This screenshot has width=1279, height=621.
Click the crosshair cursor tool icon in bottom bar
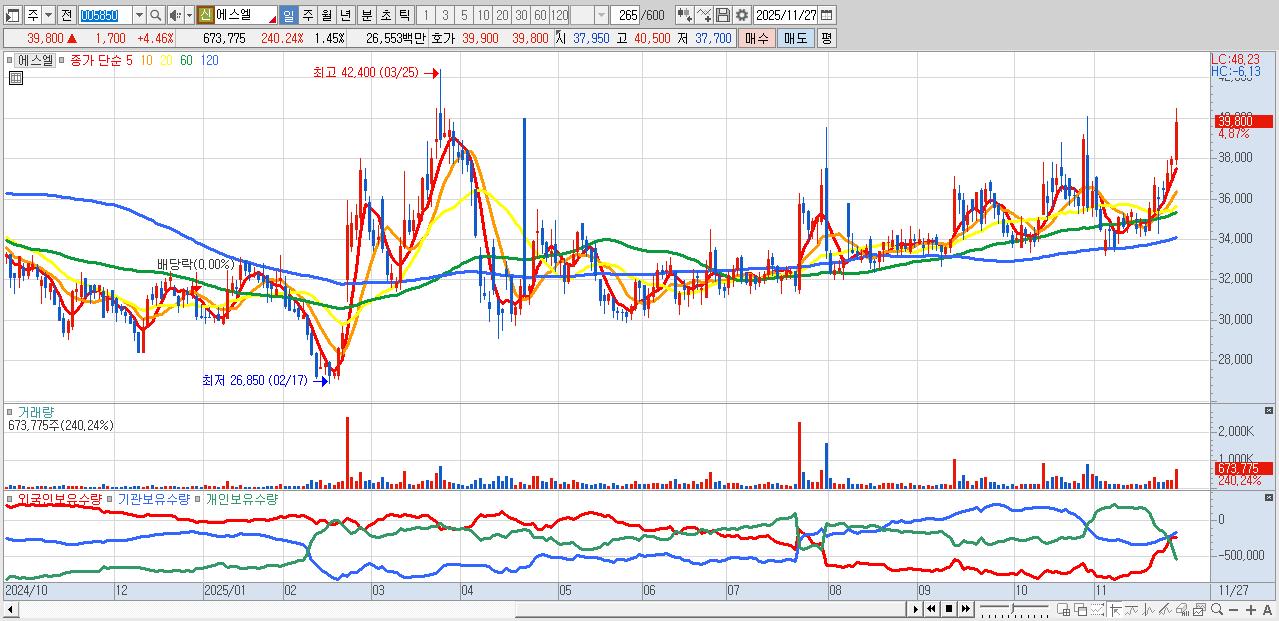(x=1115, y=609)
